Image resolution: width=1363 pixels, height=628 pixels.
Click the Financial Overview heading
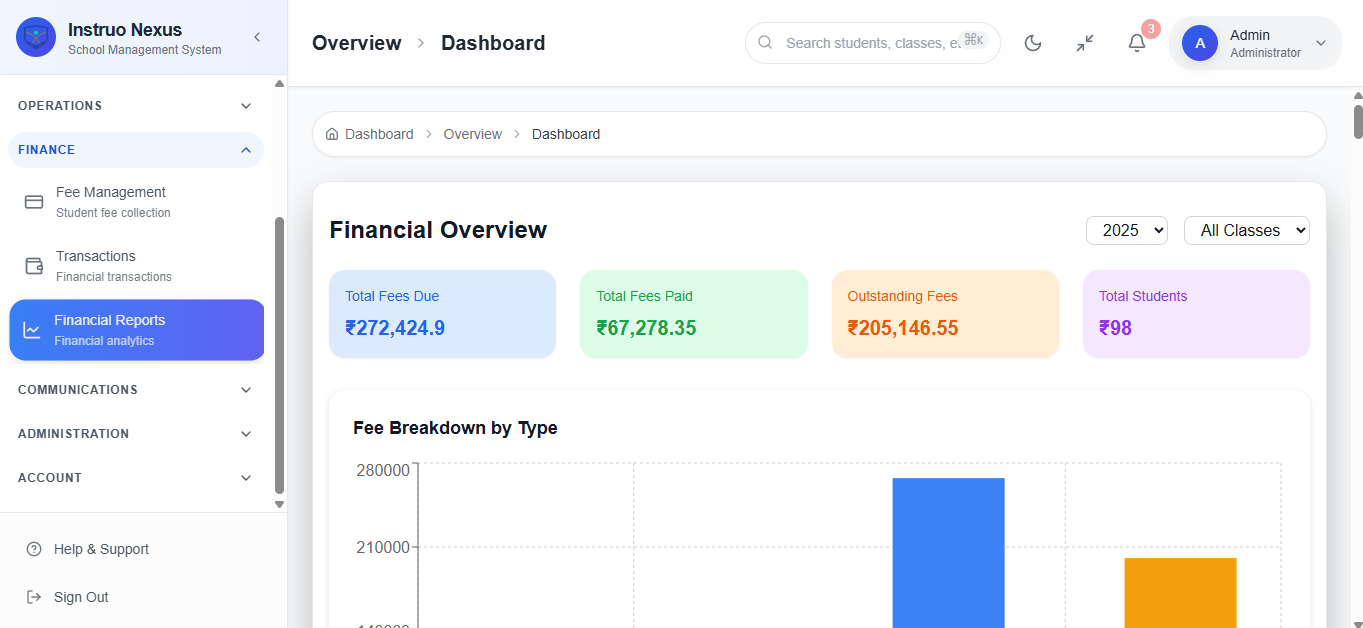pos(438,230)
